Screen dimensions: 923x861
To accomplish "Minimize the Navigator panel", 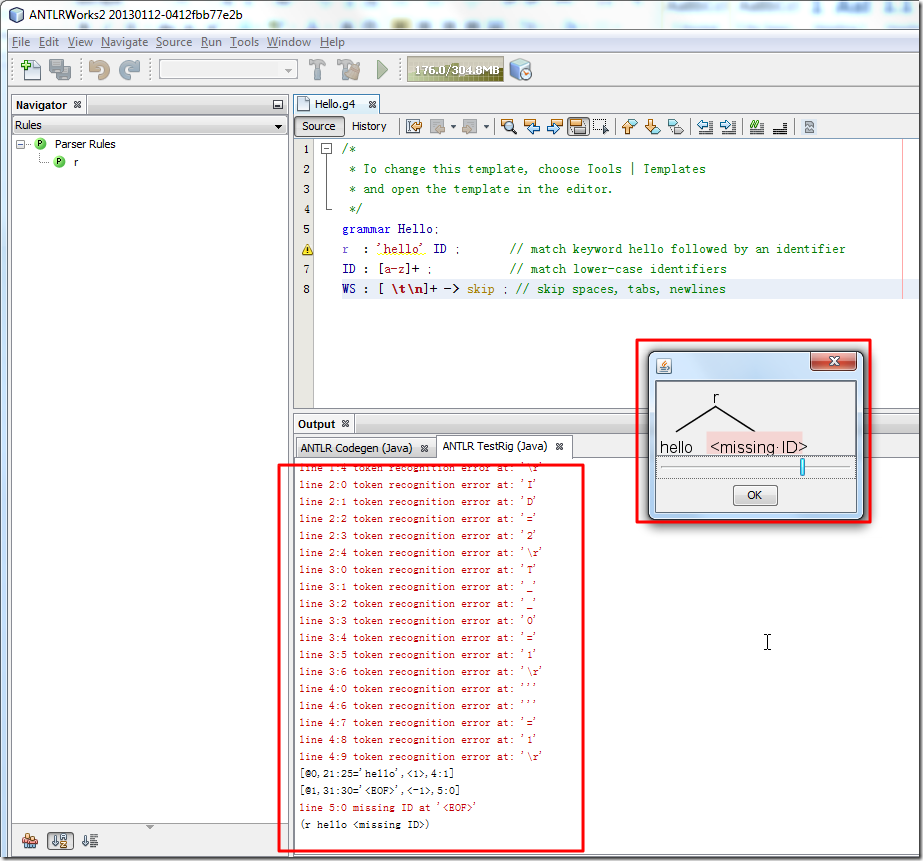I will click(278, 105).
